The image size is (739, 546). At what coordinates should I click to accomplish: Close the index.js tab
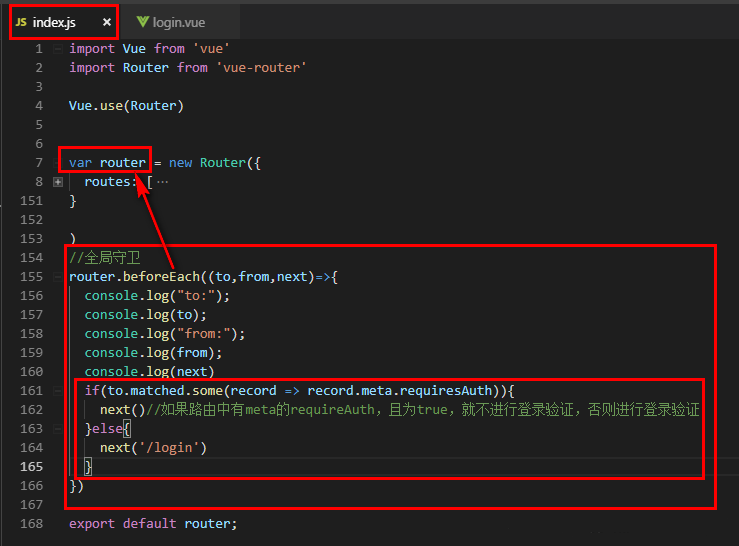(x=107, y=22)
